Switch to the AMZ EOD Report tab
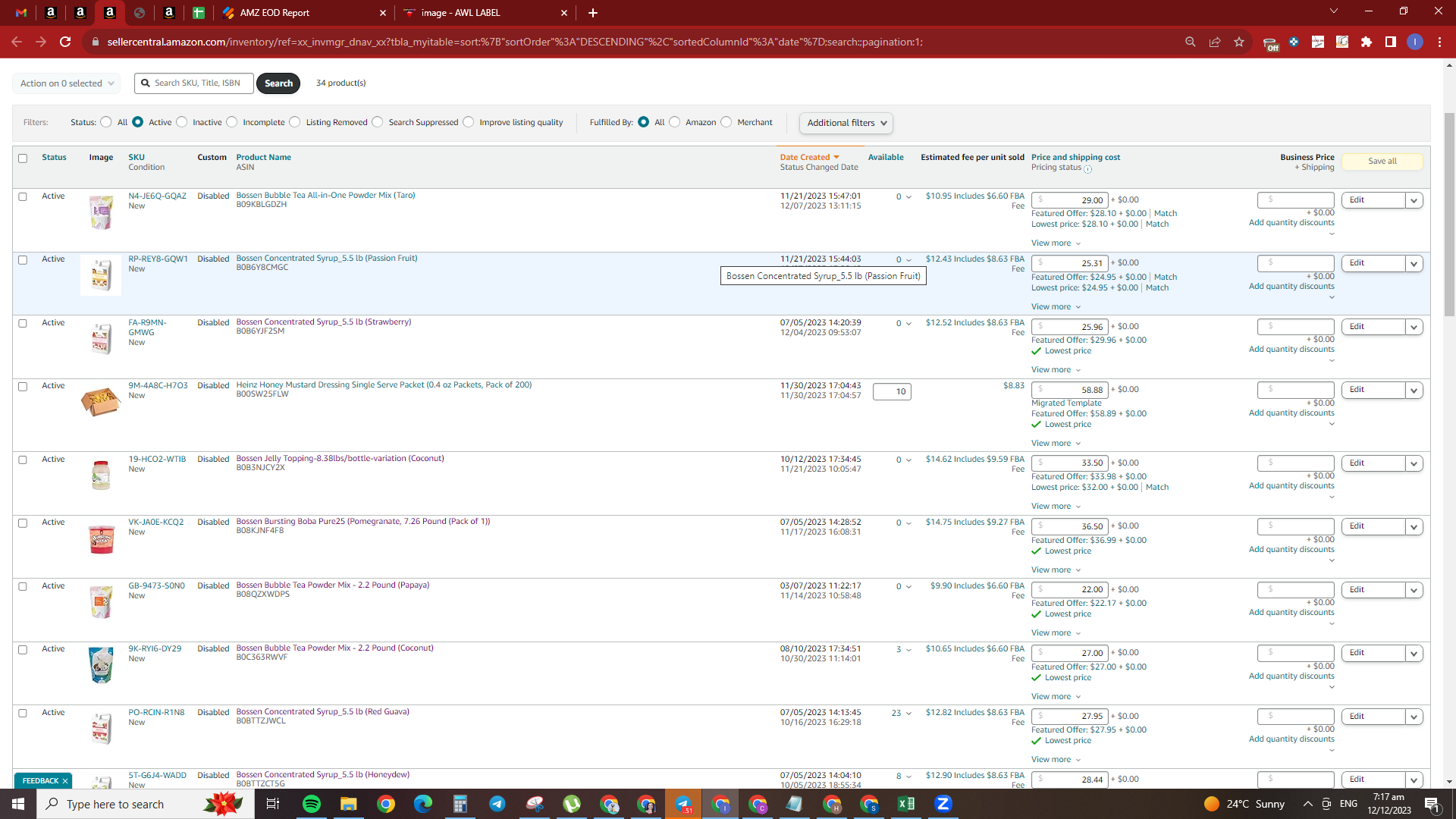This screenshot has height=819, width=1456. click(305, 13)
